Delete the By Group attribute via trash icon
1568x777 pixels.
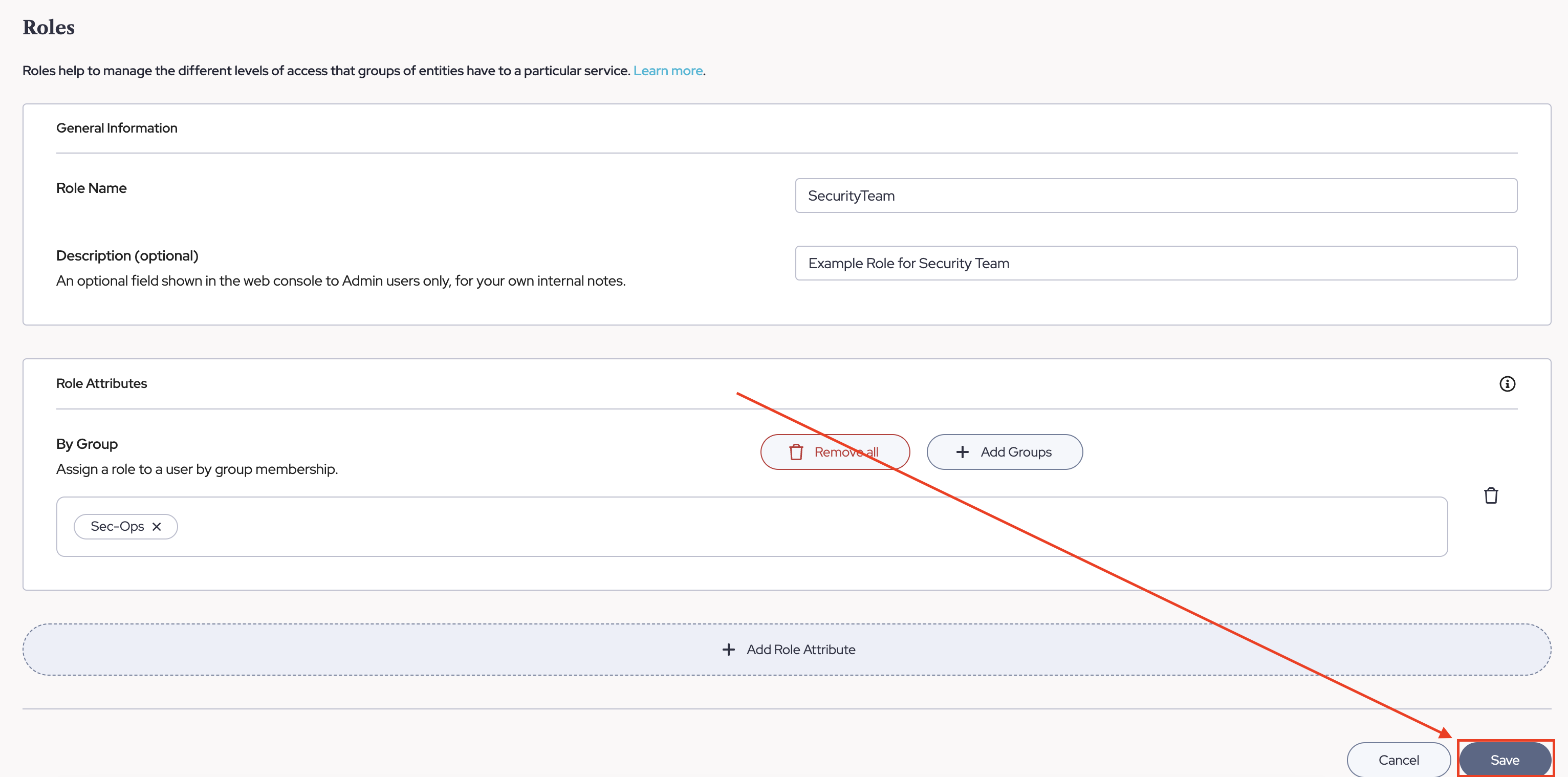pyautogui.click(x=1490, y=495)
